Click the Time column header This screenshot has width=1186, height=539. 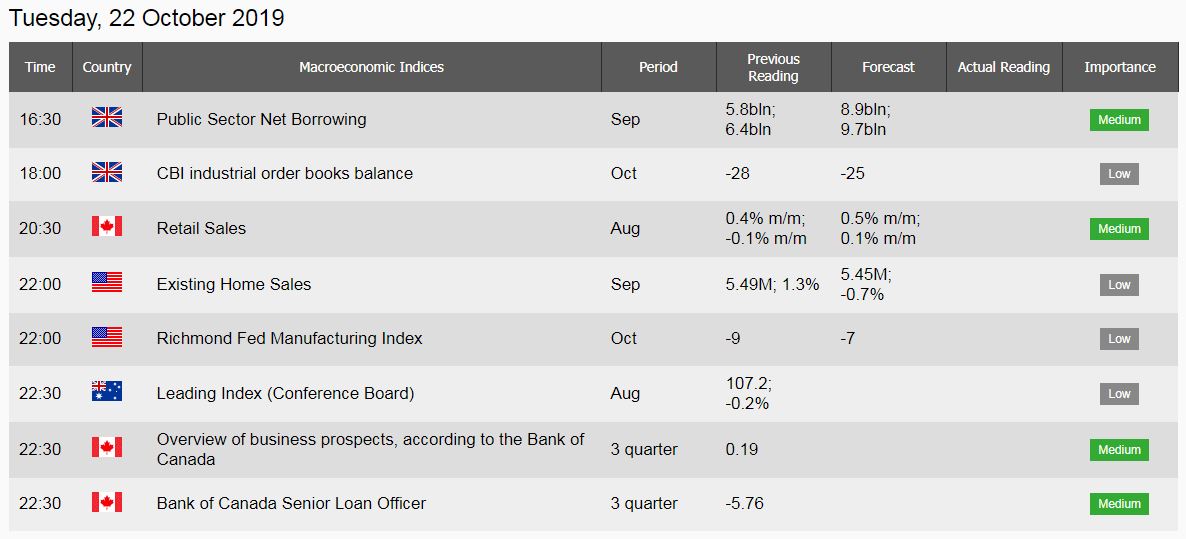click(40, 67)
